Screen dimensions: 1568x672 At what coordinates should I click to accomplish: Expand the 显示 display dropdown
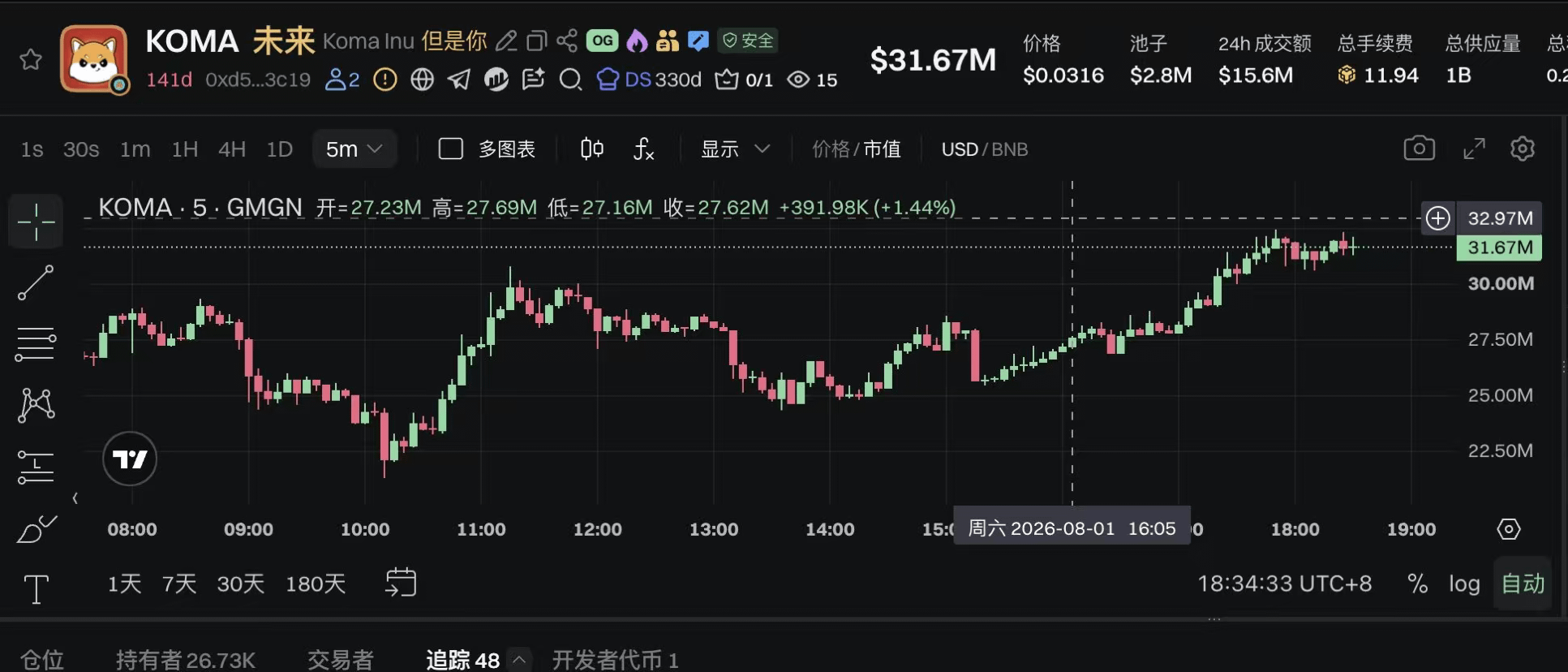coord(735,149)
